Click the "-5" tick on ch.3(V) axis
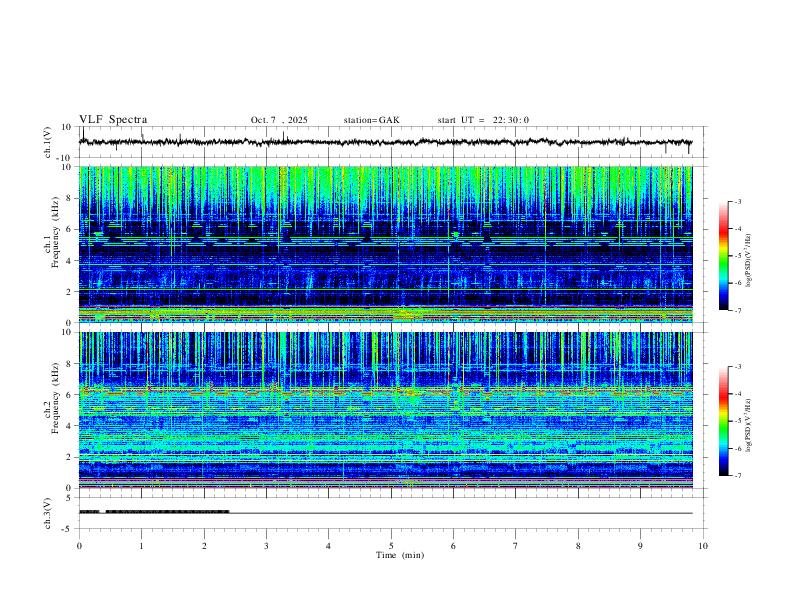The image size is (792, 612). (68, 529)
